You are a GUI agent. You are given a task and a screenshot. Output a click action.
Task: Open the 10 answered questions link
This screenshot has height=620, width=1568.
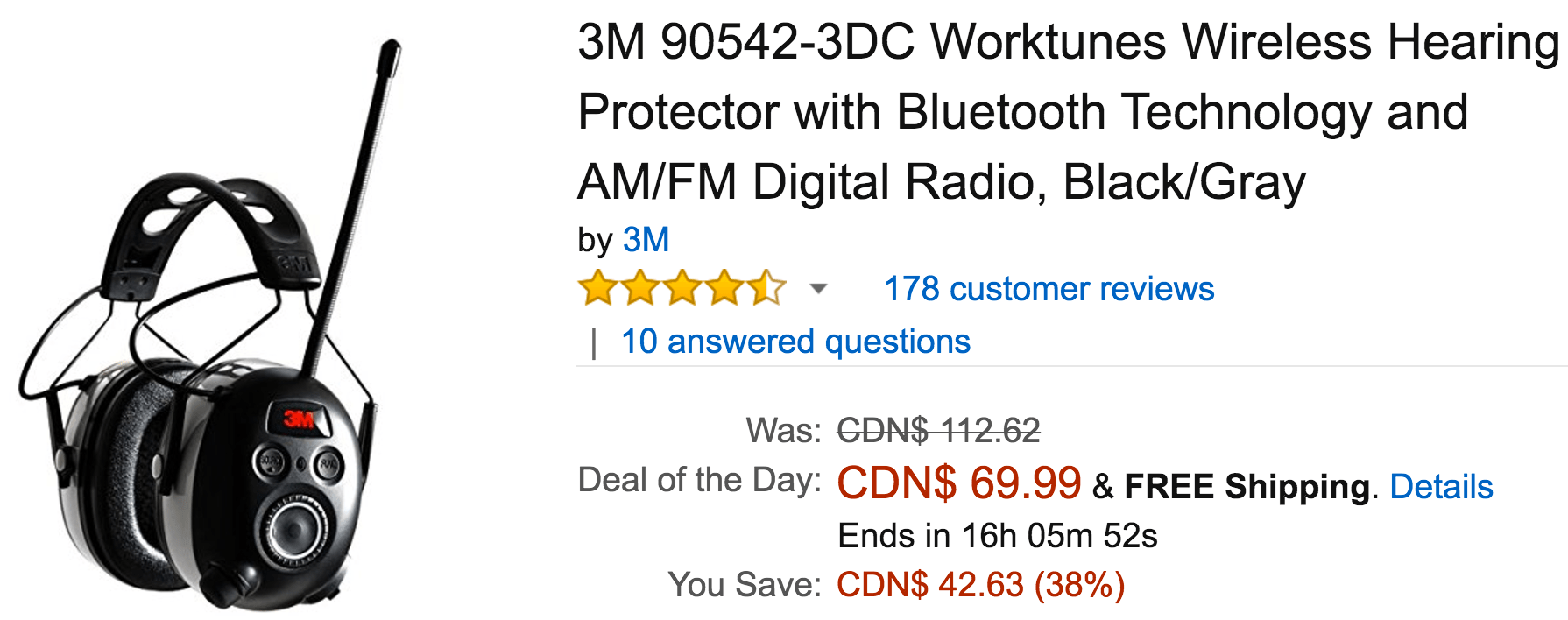pyautogui.click(x=795, y=342)
